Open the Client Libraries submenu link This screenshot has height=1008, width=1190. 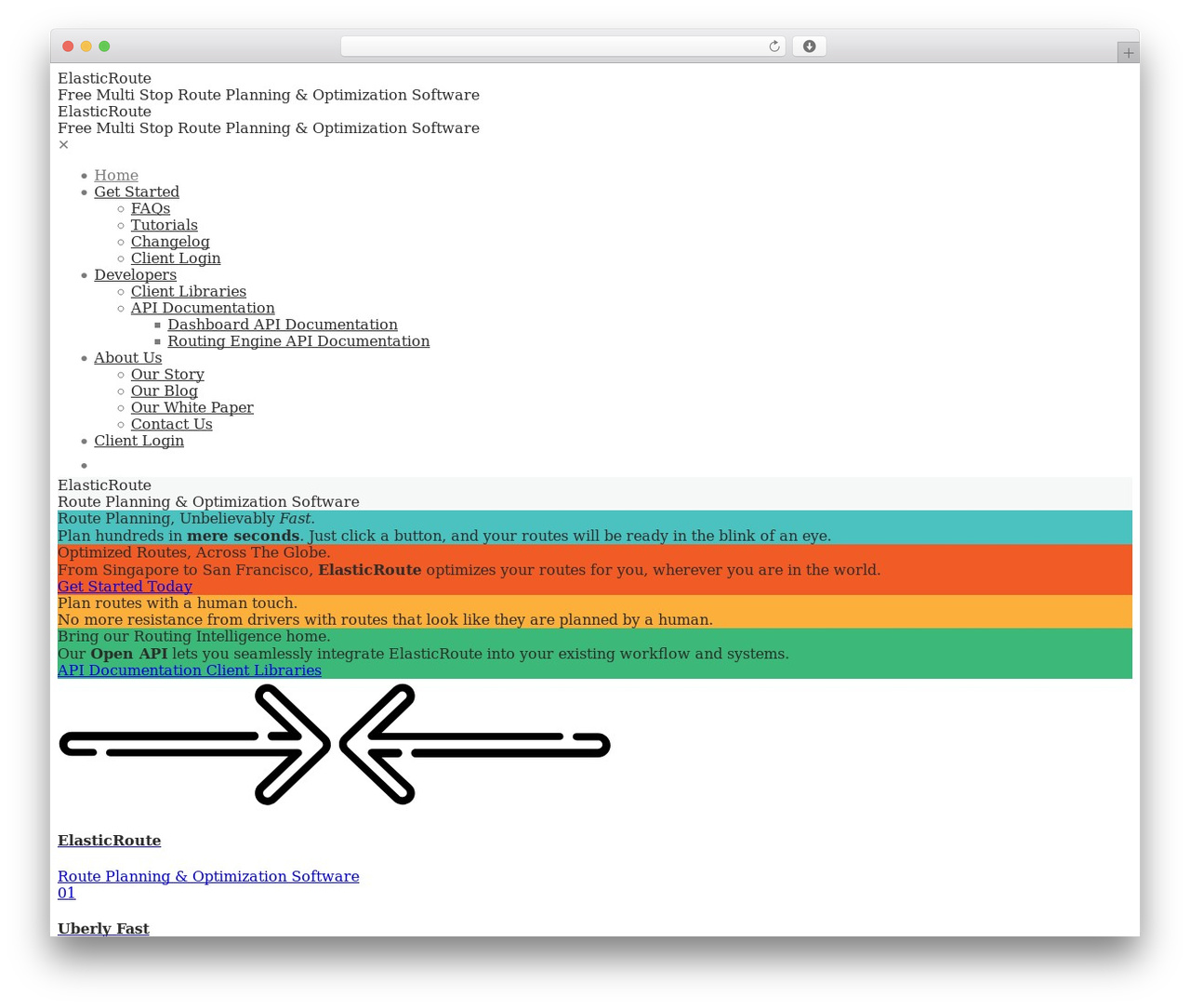(x=189, y=291)
